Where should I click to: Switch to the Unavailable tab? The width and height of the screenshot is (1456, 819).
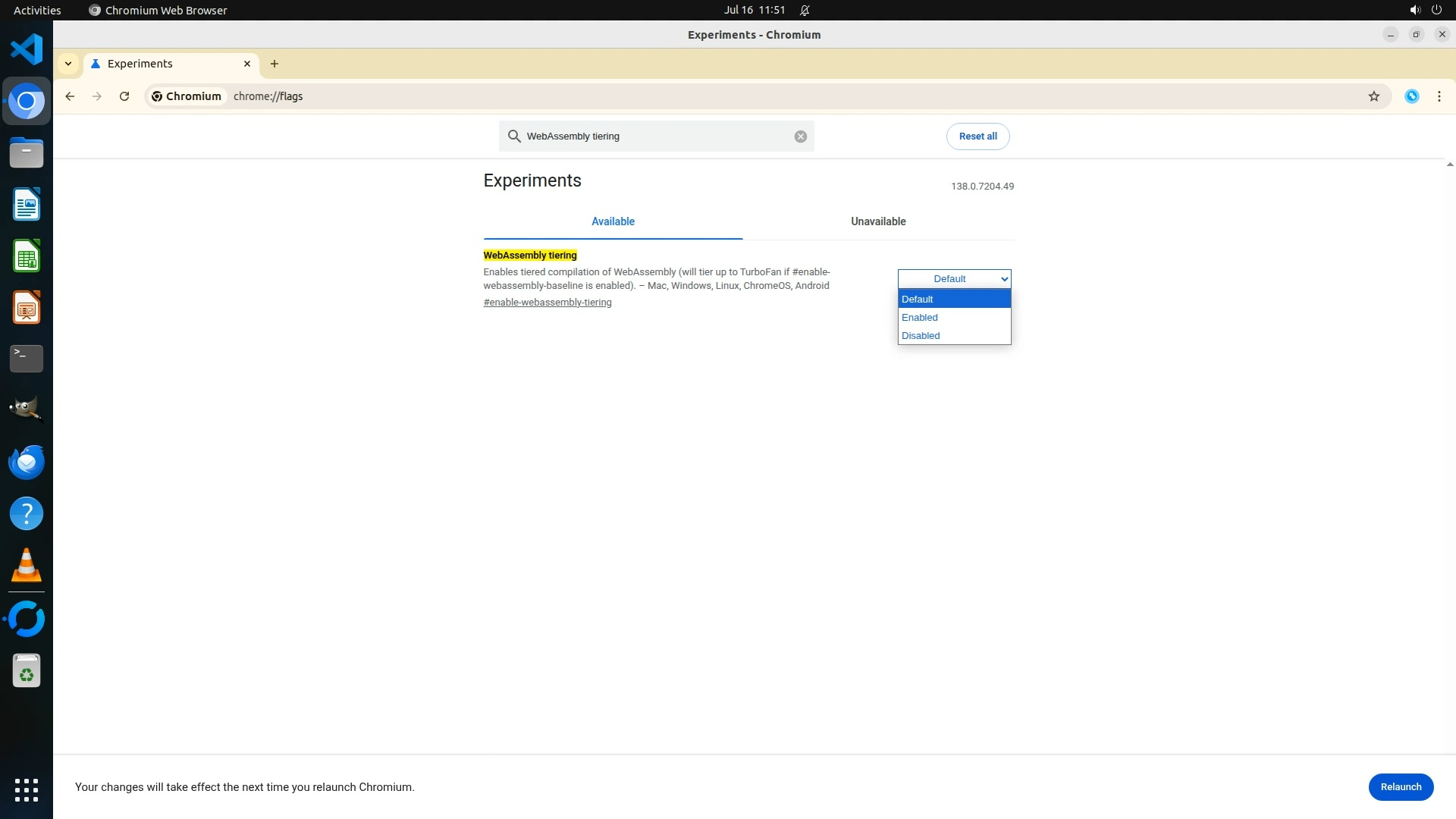tap(877, 221)
